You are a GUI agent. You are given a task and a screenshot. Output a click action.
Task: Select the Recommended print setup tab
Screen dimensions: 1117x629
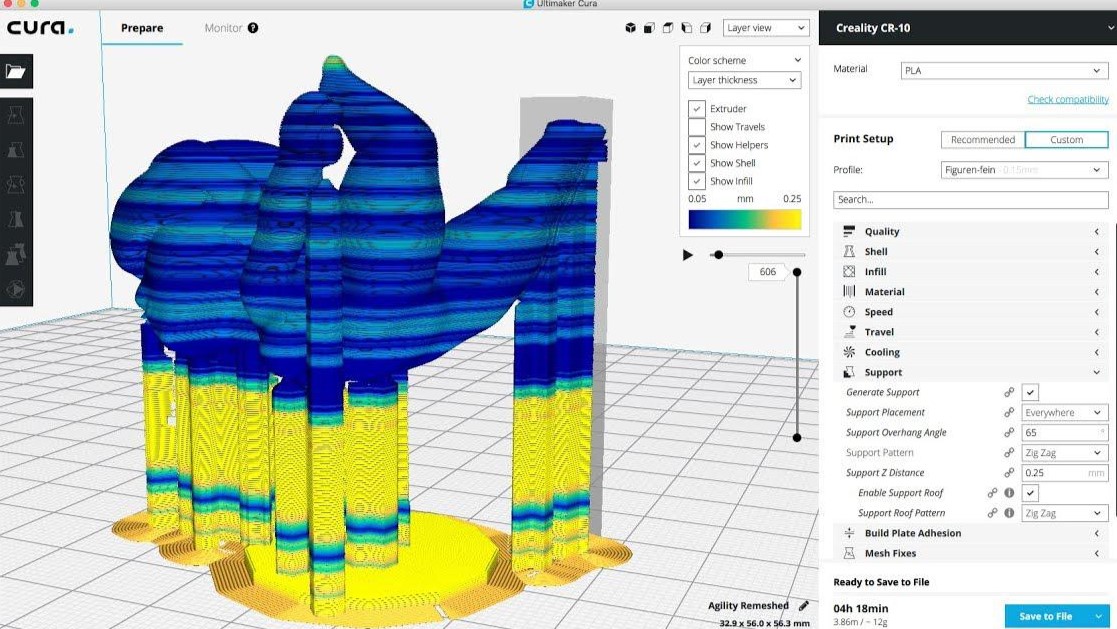[982, 140]
